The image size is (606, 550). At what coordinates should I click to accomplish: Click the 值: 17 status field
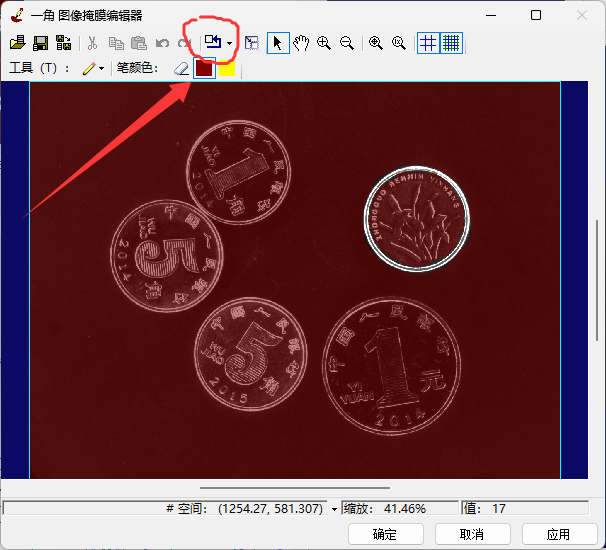[525, 508]
